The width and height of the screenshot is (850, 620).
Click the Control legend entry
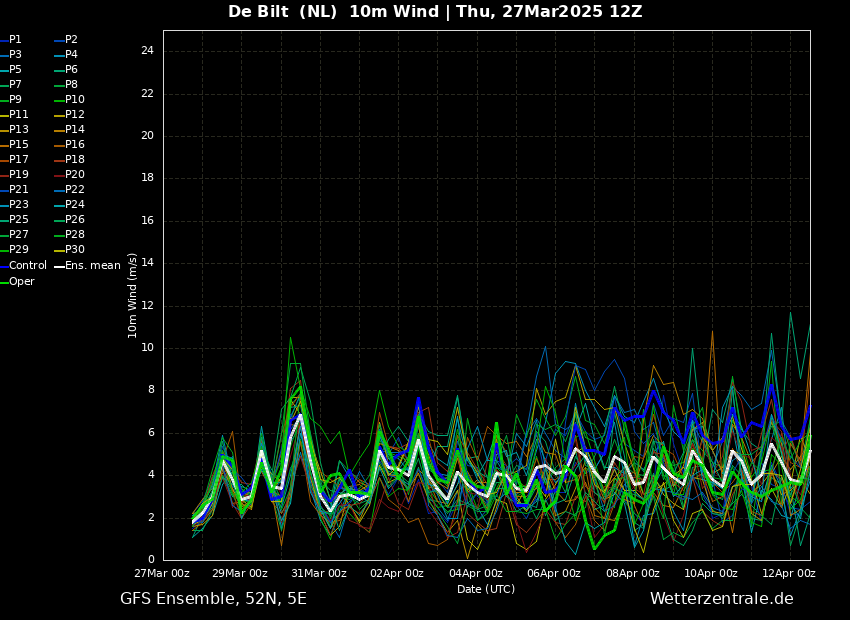click(27, 266)
